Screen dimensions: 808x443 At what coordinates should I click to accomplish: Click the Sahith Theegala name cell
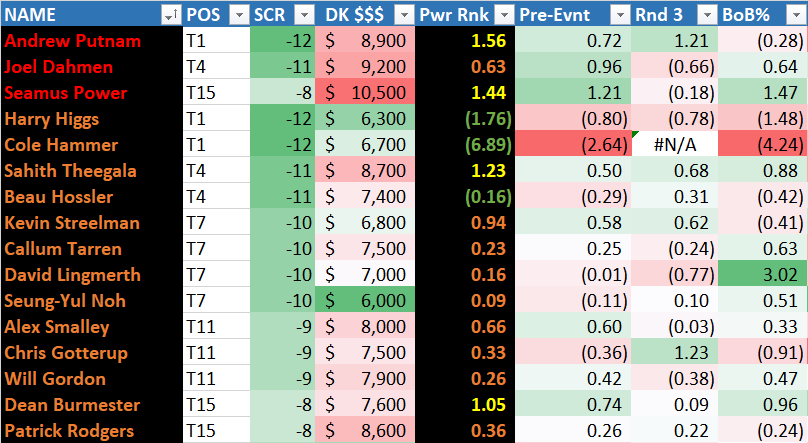click(92, 171)
